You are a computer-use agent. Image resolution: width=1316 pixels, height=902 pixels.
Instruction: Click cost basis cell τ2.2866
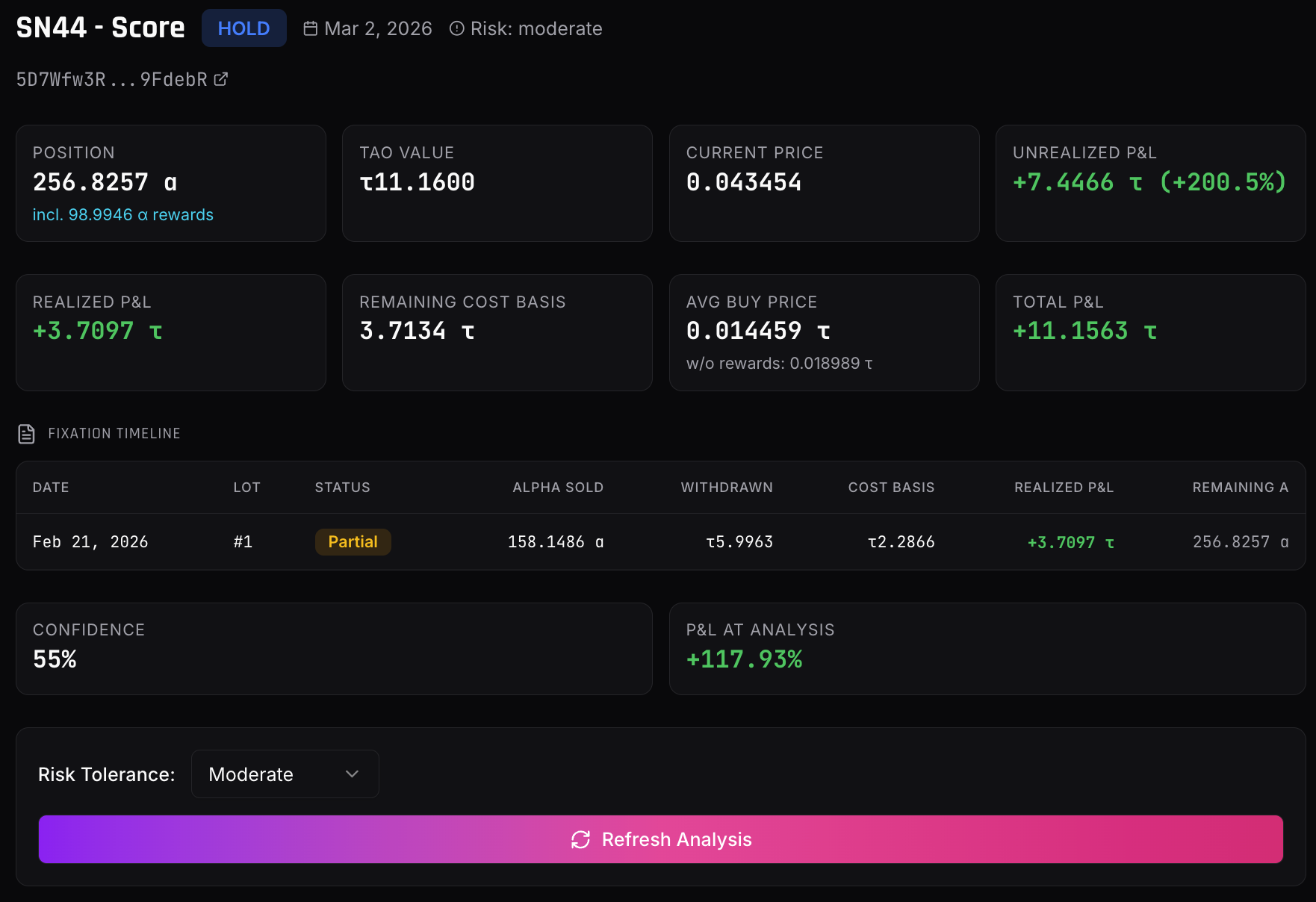point(901,542)
